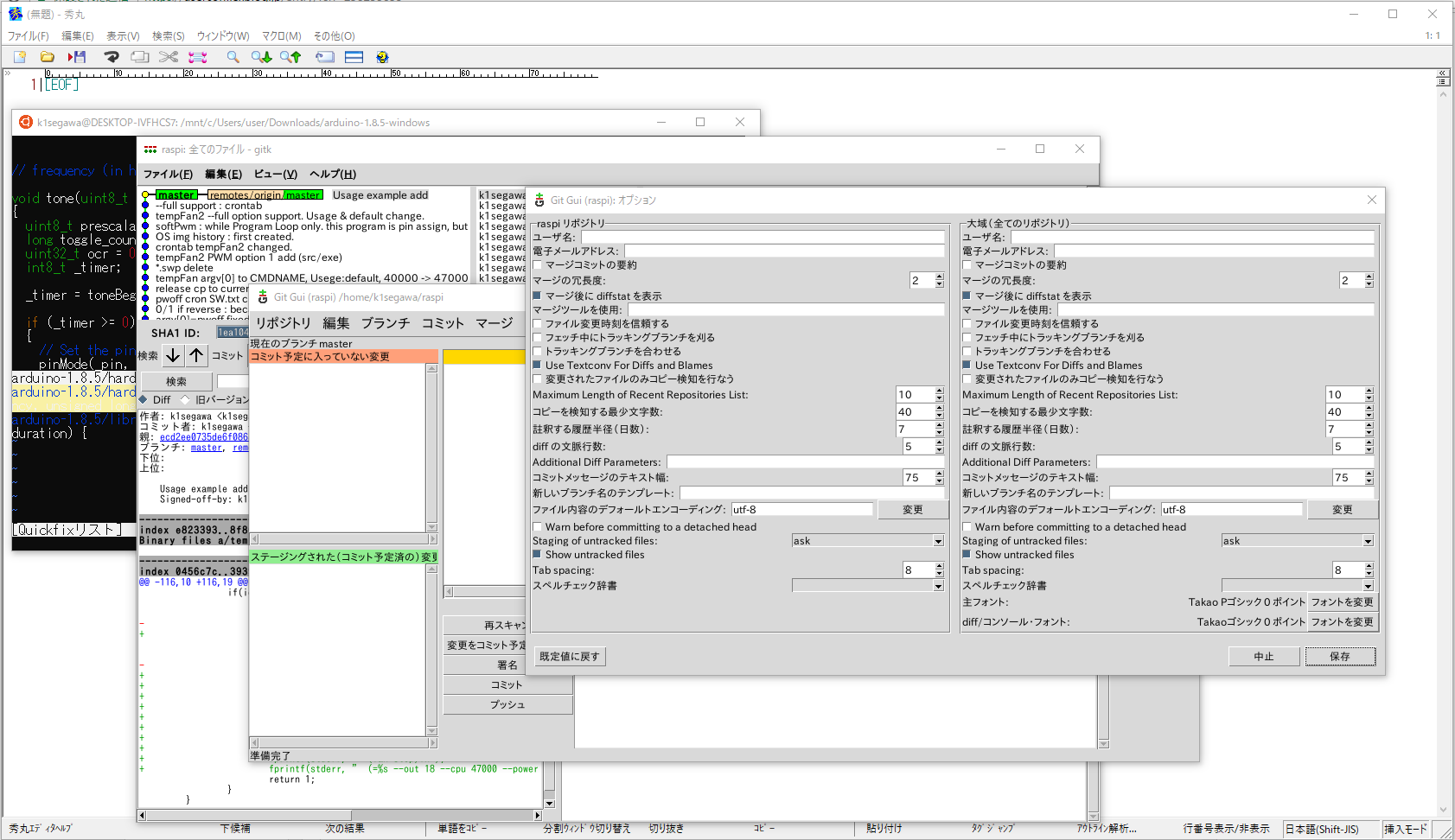
Task: Enable global prune tracking branches during fetch
Action: click(967, 338)
